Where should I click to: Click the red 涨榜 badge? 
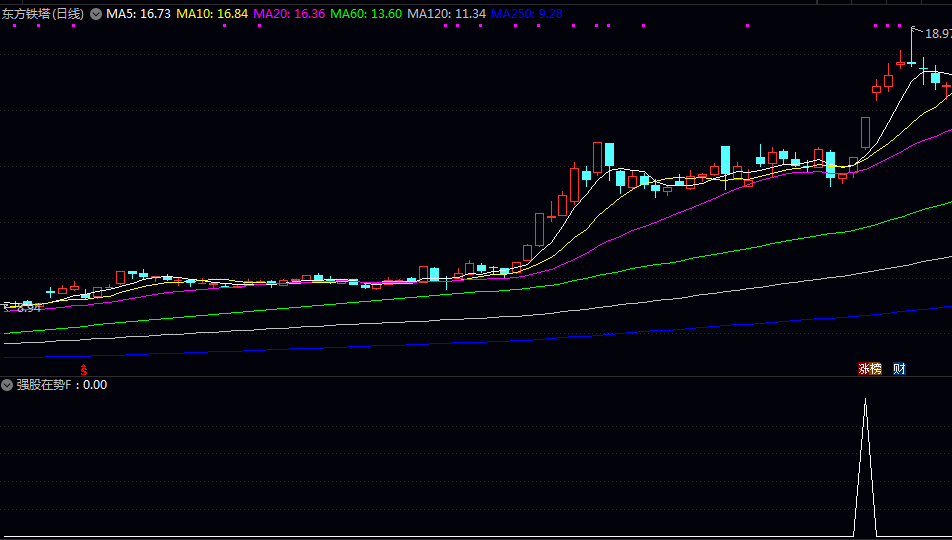[870, 369]
